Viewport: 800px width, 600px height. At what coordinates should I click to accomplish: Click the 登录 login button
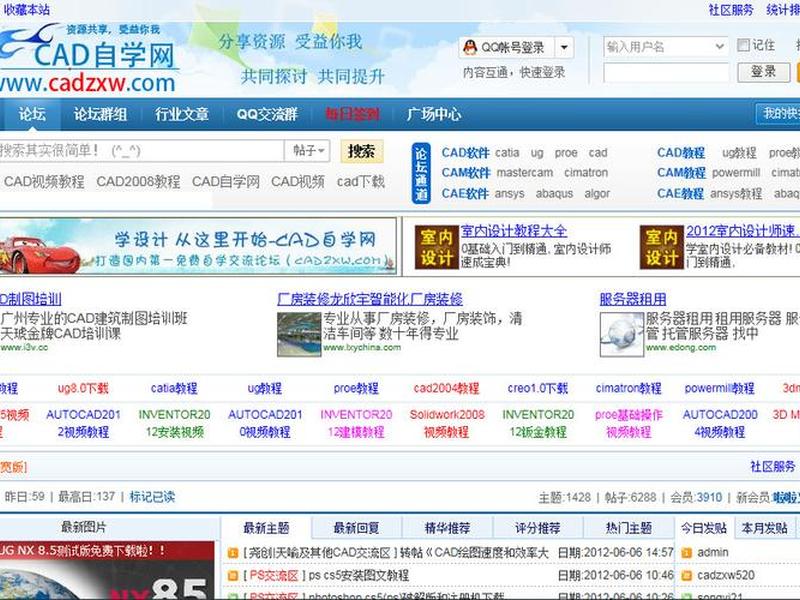(763, 72)
